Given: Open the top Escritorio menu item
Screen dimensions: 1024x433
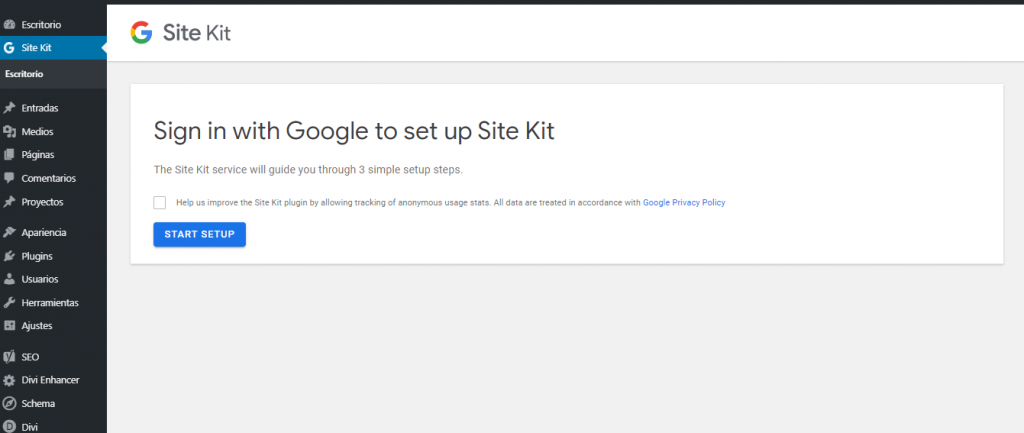Looking at the screenshot, I should (x=54, y=25).
